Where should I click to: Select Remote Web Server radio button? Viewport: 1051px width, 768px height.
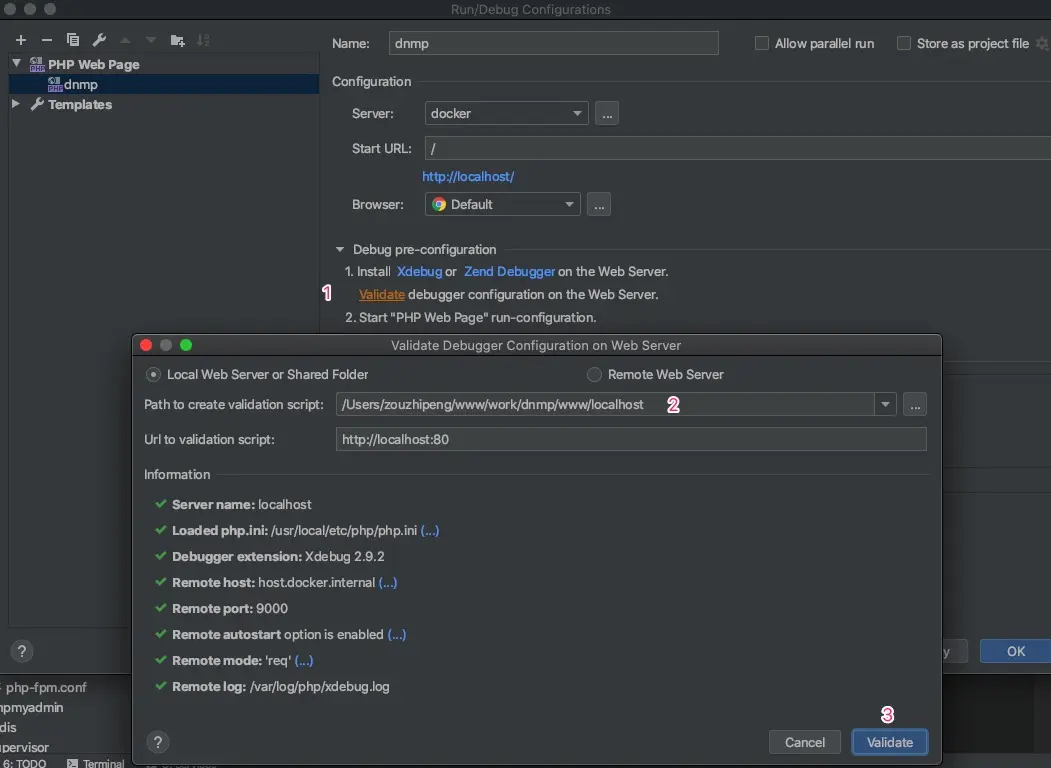[594, 375]
